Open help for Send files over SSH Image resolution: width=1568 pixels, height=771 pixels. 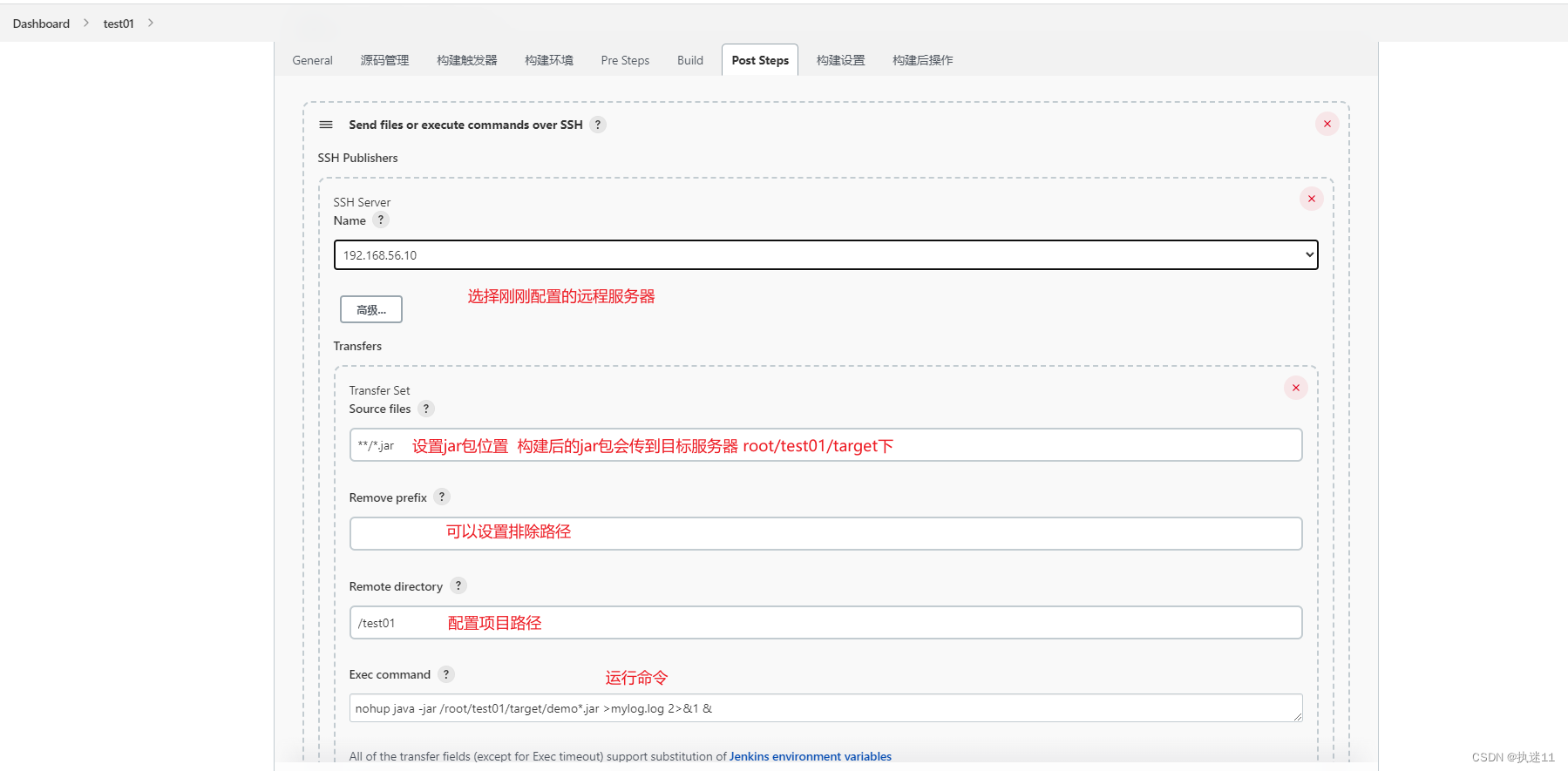pyautogui.click(x=598, y=125)
